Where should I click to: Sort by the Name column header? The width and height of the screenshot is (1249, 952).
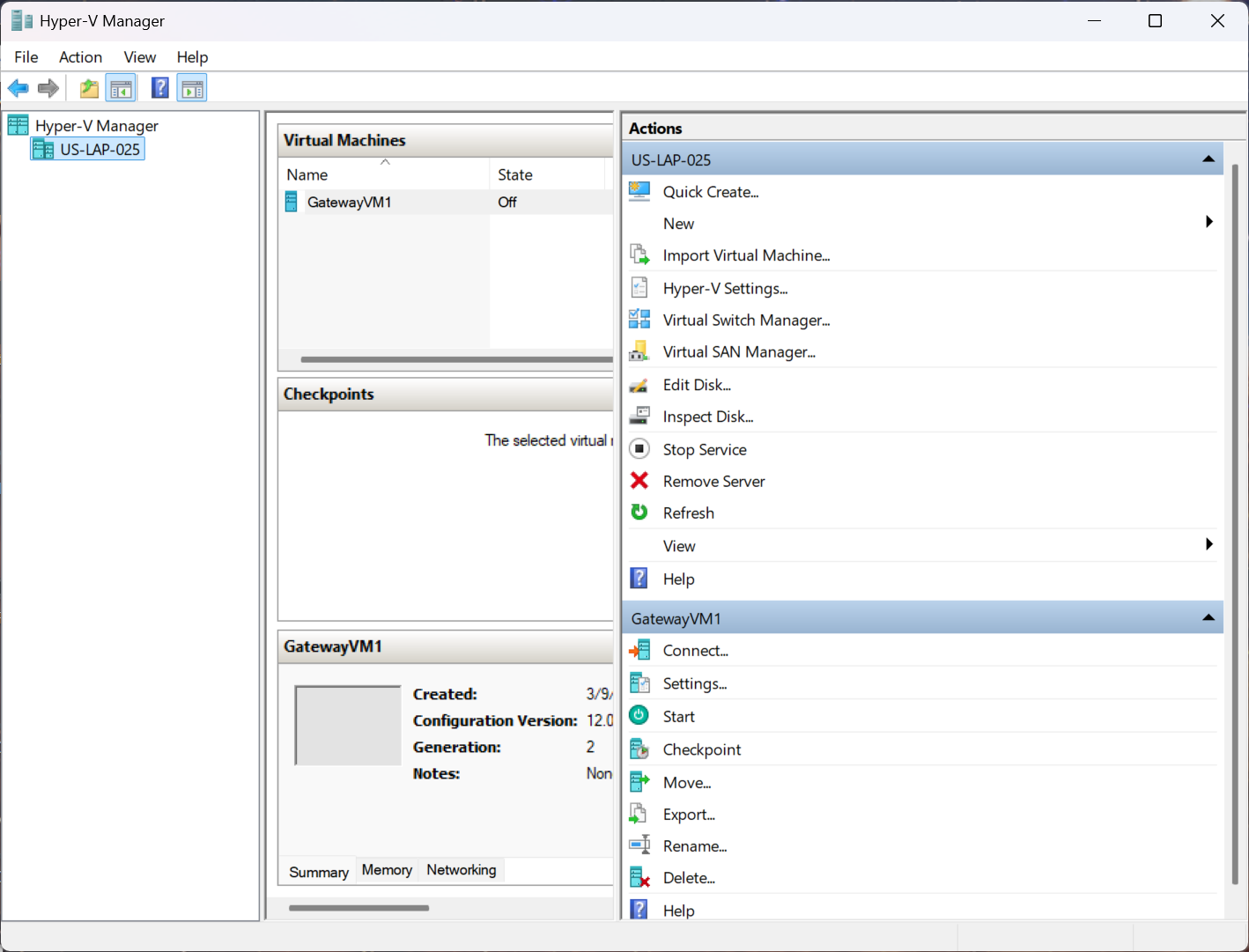pyautogui.click(x=384, y=174)
